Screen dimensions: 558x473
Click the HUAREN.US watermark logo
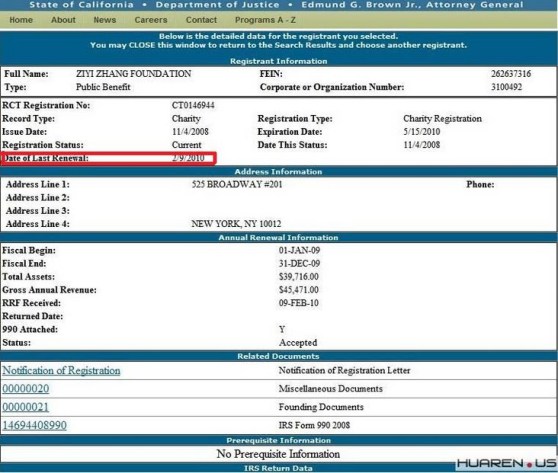point(506,463)
